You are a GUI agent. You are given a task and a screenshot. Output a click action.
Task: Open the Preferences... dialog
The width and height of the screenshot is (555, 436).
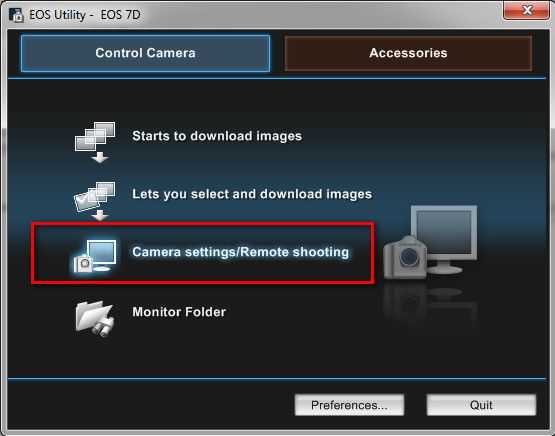pos(349,405)
